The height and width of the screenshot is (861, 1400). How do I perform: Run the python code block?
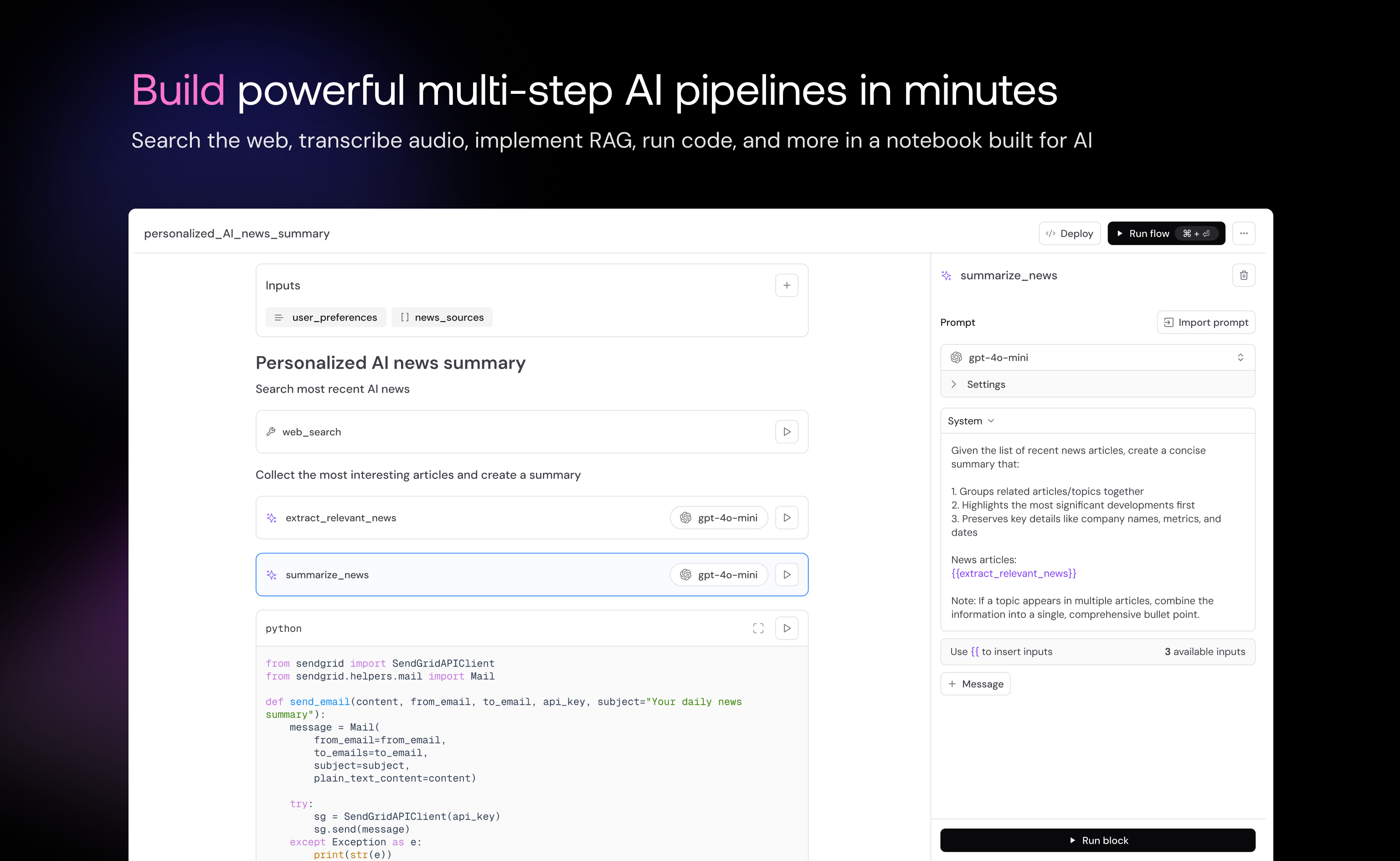(787, 628)
